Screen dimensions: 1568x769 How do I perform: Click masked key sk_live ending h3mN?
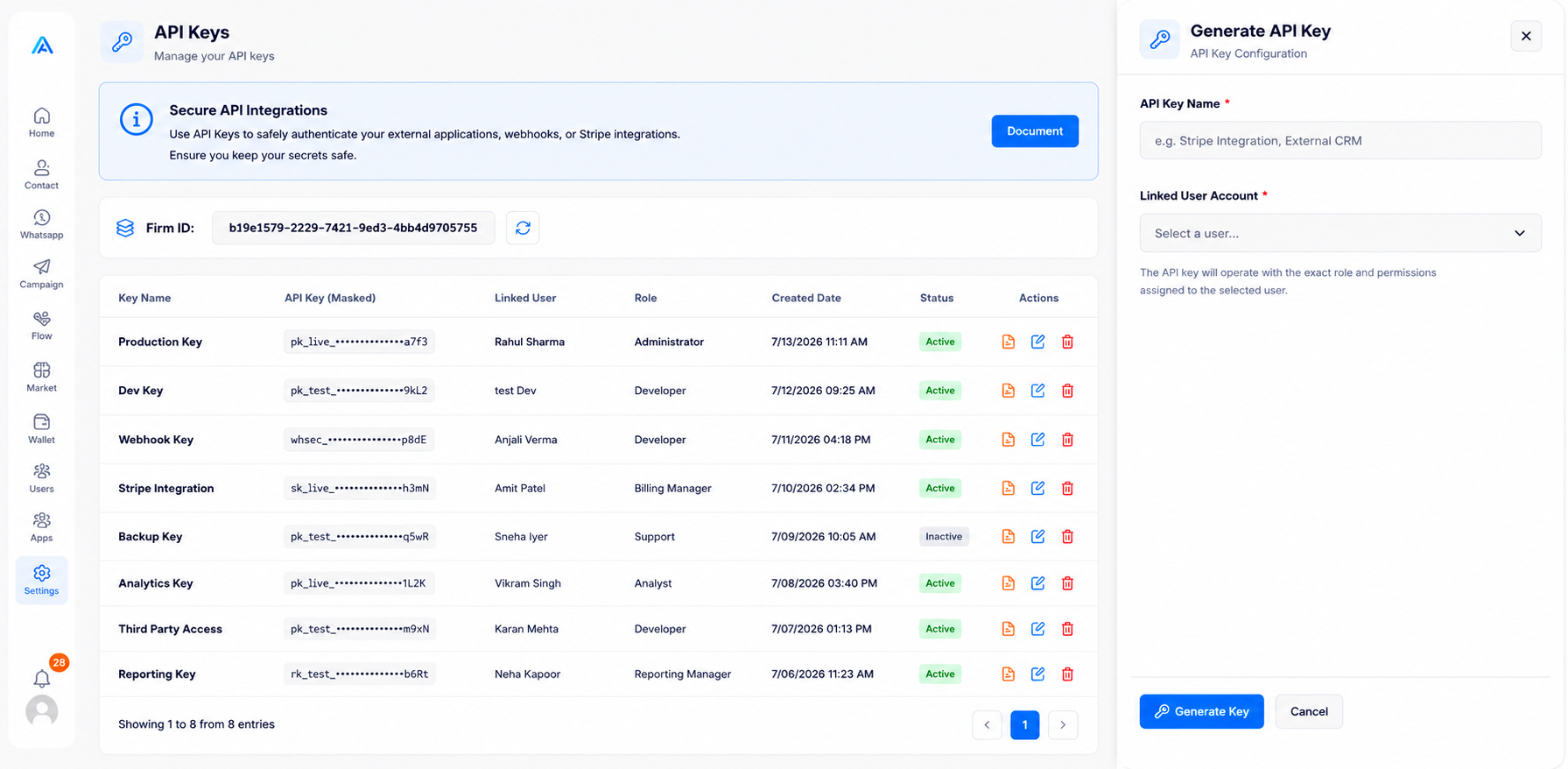point(359,488)
